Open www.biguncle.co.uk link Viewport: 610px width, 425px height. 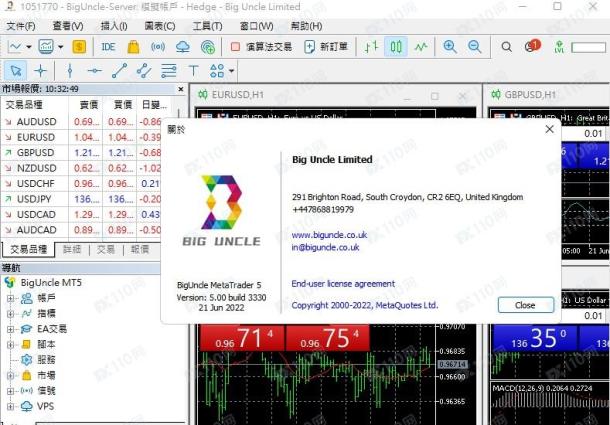click(x=329, y=235)
